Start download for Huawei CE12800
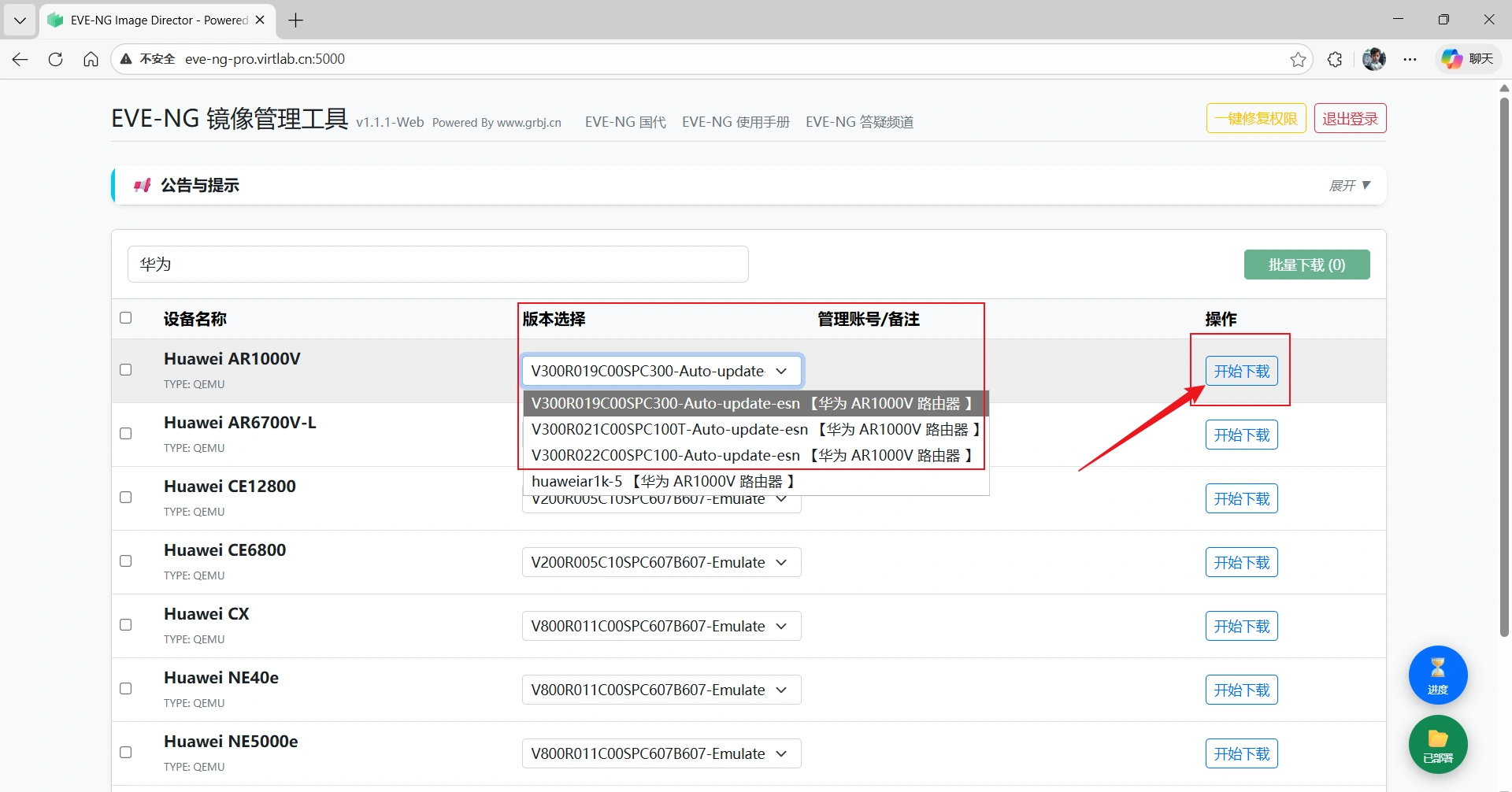The image size is (1512, 792). (x=1241, y=498)
